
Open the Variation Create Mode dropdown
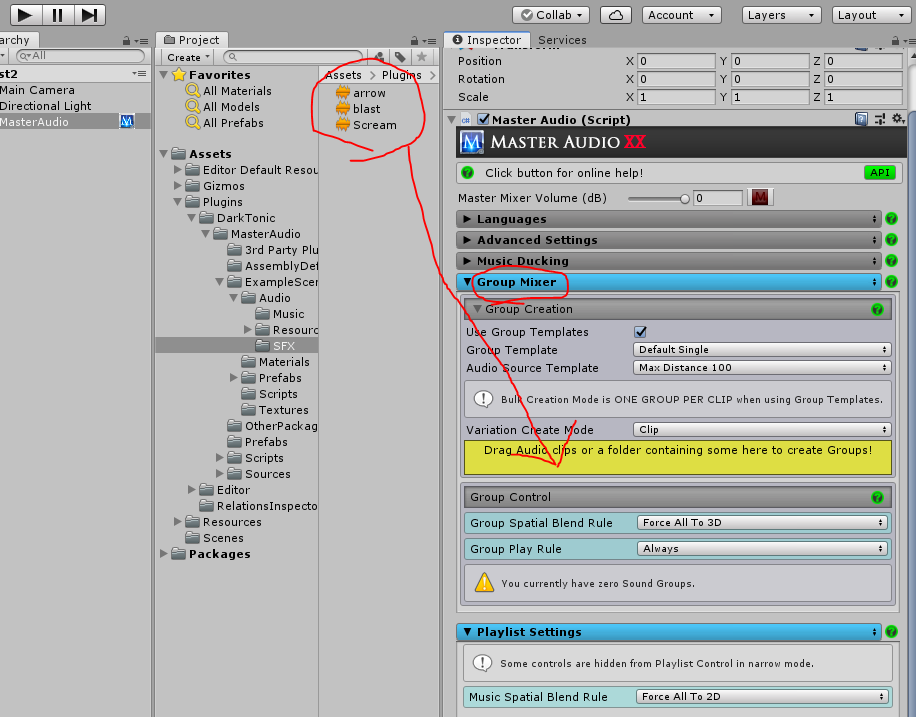(x=762, y=430)
